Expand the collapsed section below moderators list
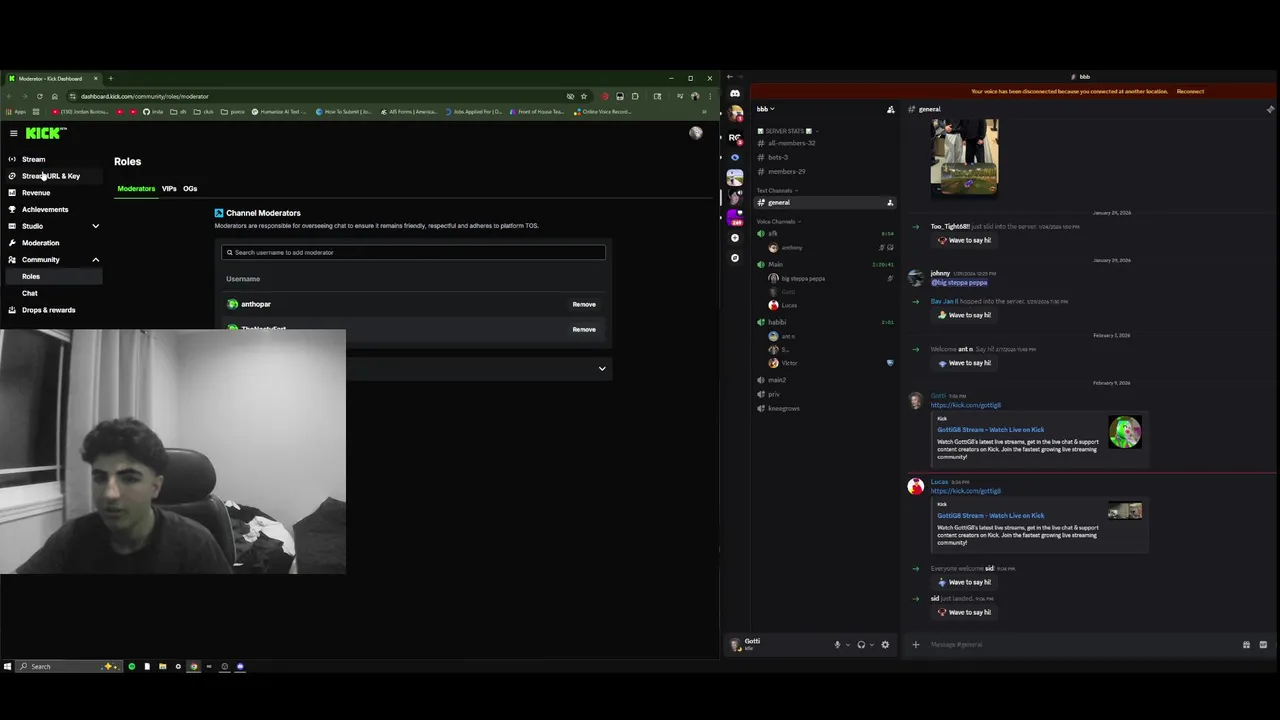Viewport: 1280px width, 720px height. tap(602, 369)
